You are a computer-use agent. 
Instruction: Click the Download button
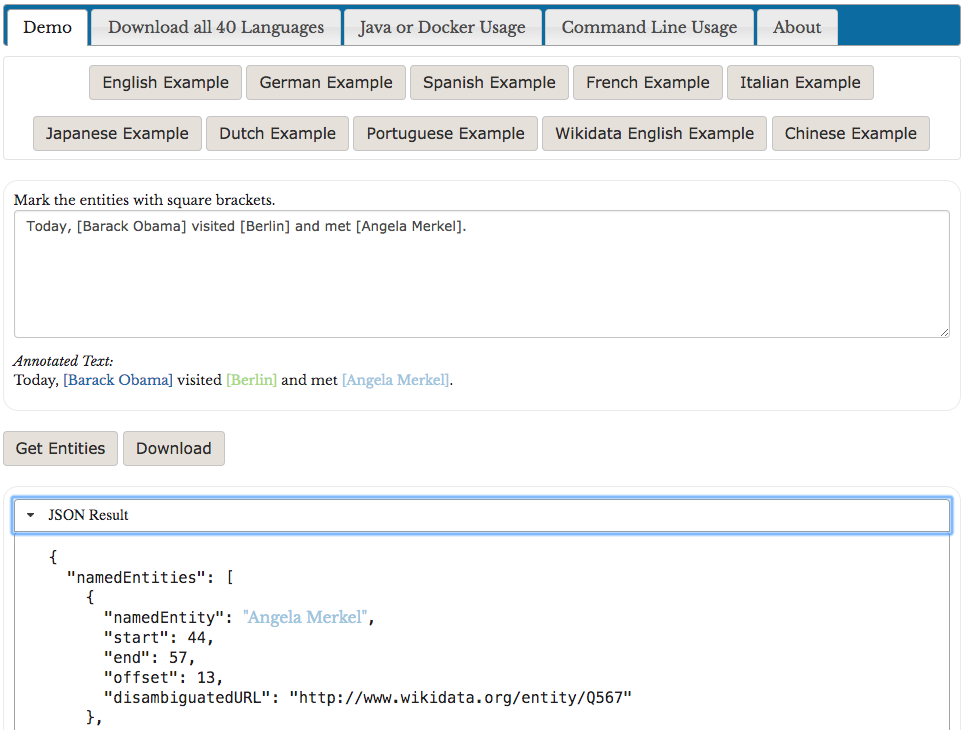(x=174, y=449)
